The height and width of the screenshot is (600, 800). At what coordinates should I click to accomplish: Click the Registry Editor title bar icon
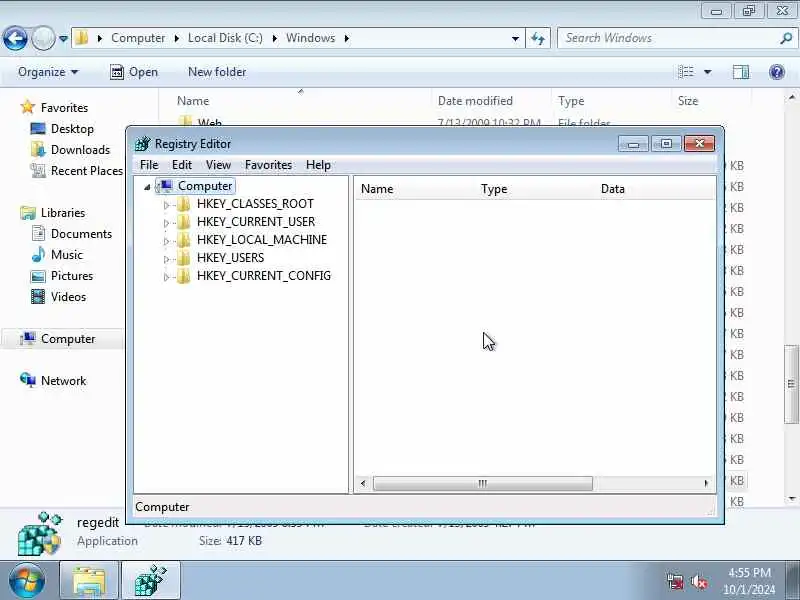(x=143, y=144)
